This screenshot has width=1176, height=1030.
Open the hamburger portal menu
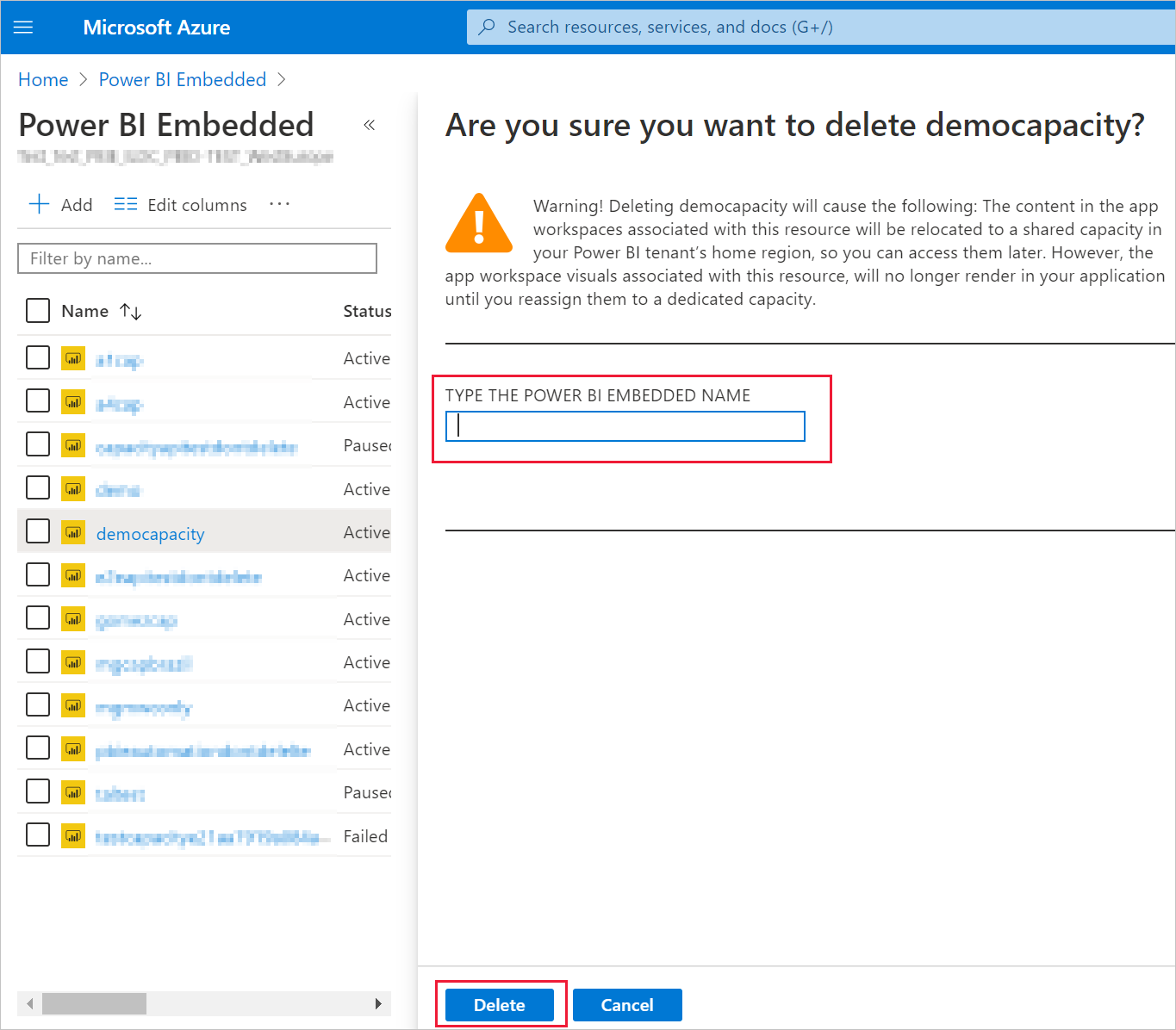23,28
